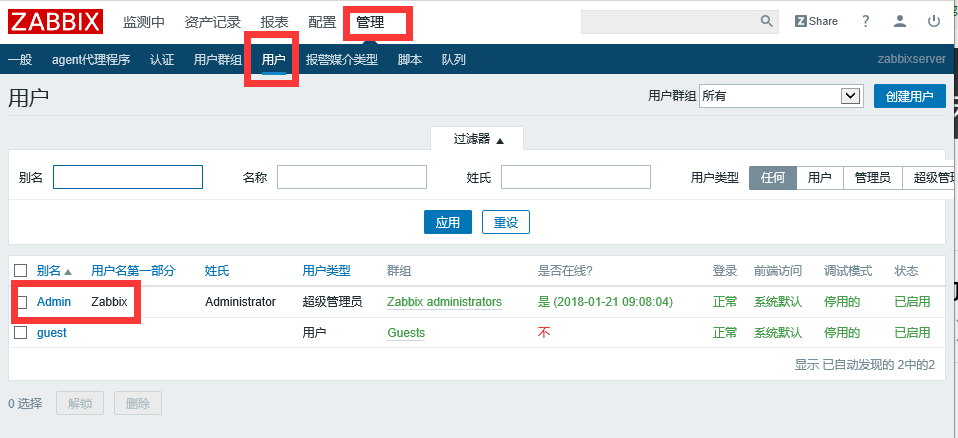Screen dimensions: 958x438
Task: Open the 资产记录 menu
Action: [x=213, y=23]
